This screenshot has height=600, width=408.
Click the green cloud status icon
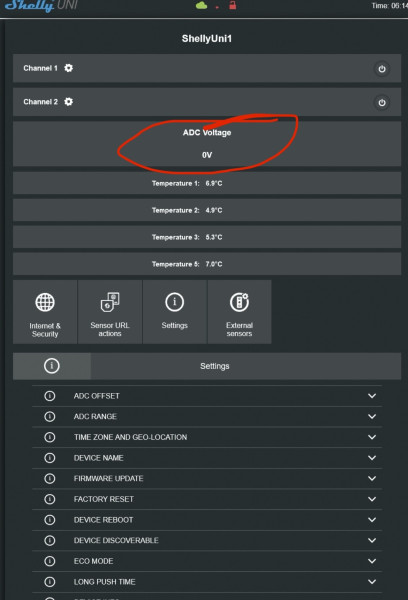coord(201,6)
